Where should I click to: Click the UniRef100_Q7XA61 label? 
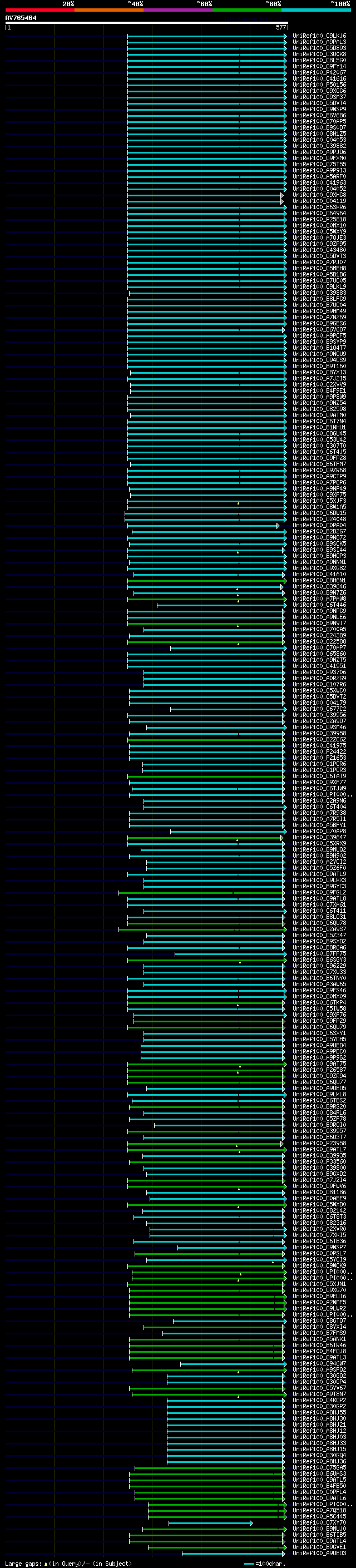tap(319, 904)
